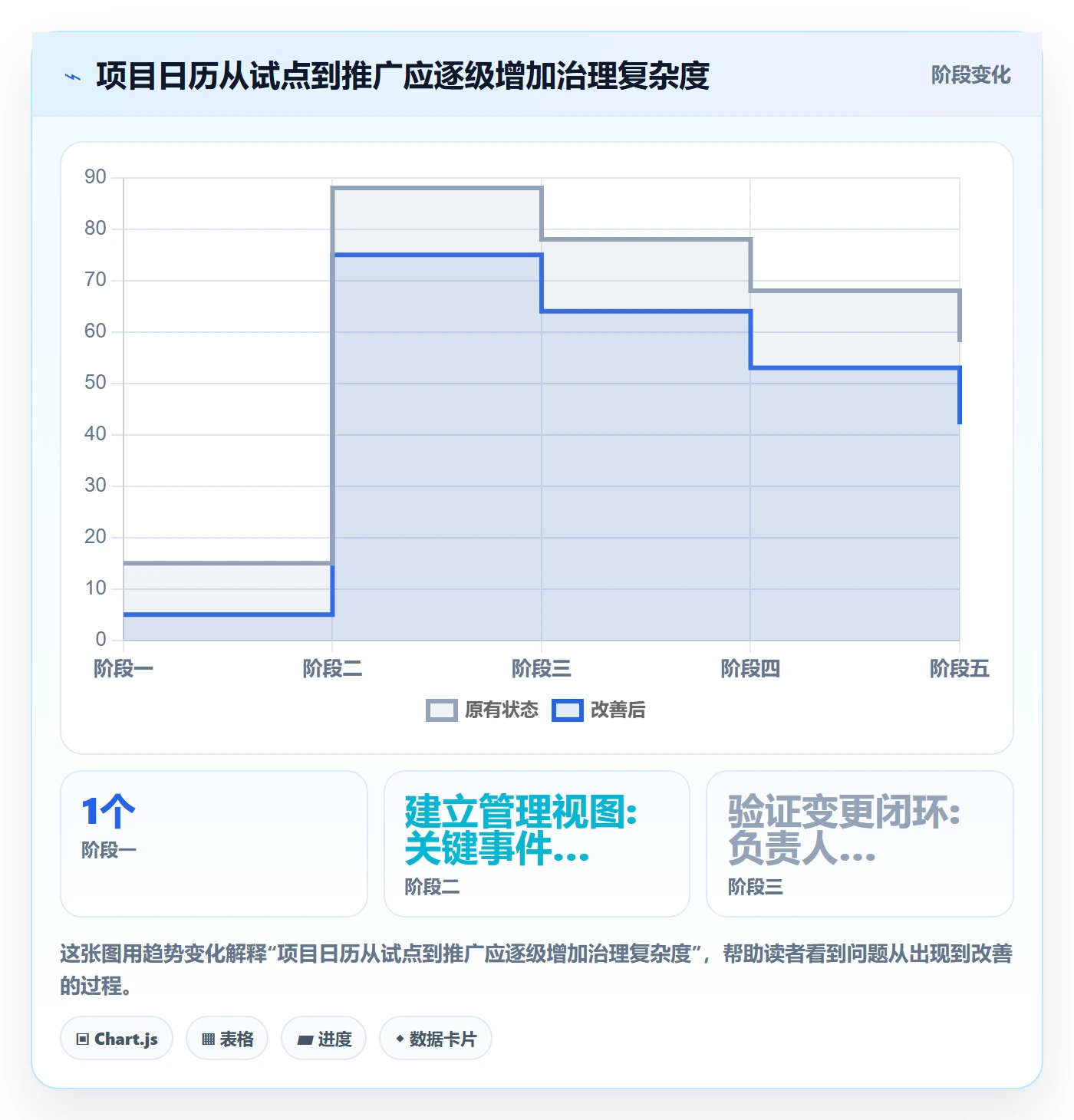This screenshot has height=1120, width=1074.
Task: Click the grid icon inside the 表格 chip
Action: click(208, 1039)
